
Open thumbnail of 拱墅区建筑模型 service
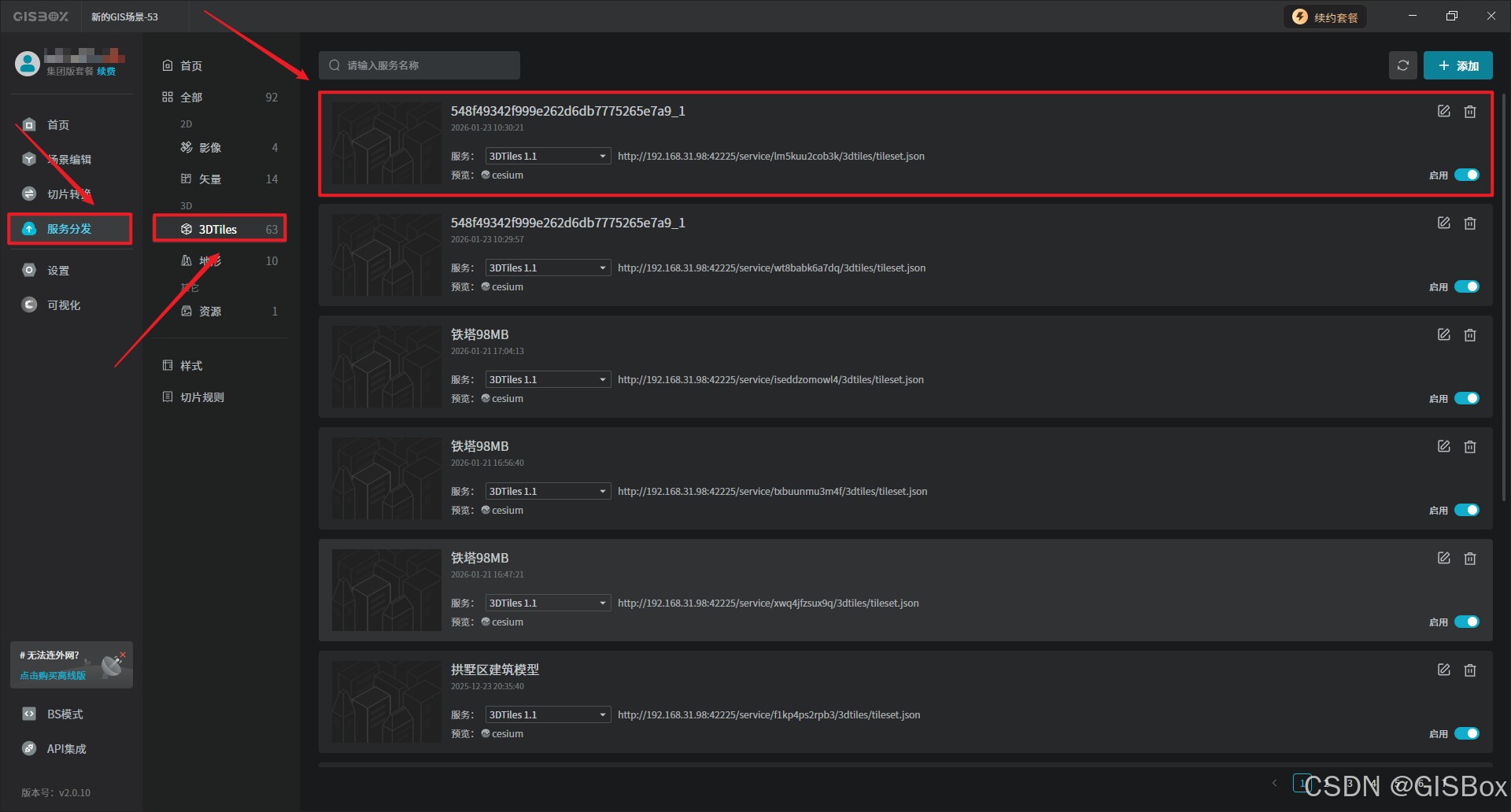click(386, 702)
